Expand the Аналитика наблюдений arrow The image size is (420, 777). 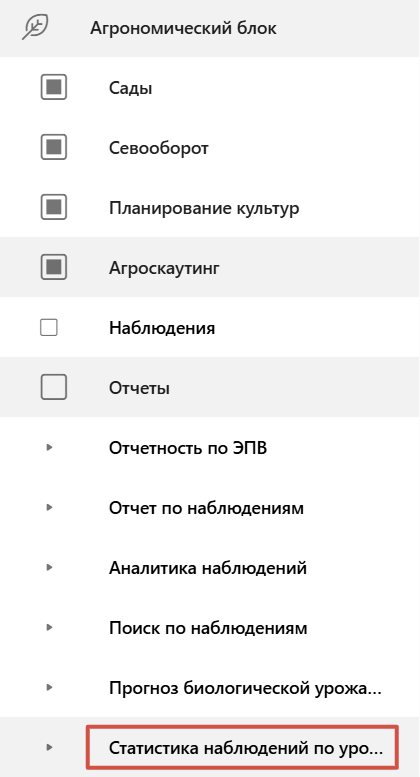point(49,567)
